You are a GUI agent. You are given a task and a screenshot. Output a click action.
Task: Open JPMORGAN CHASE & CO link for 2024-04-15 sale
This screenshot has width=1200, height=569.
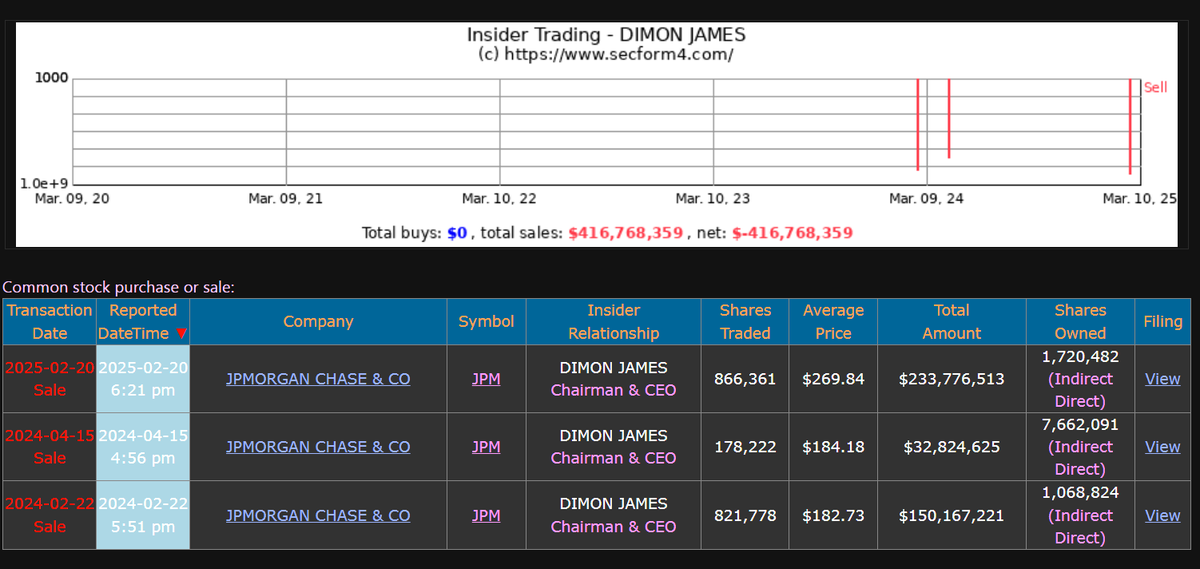(318, 447)
